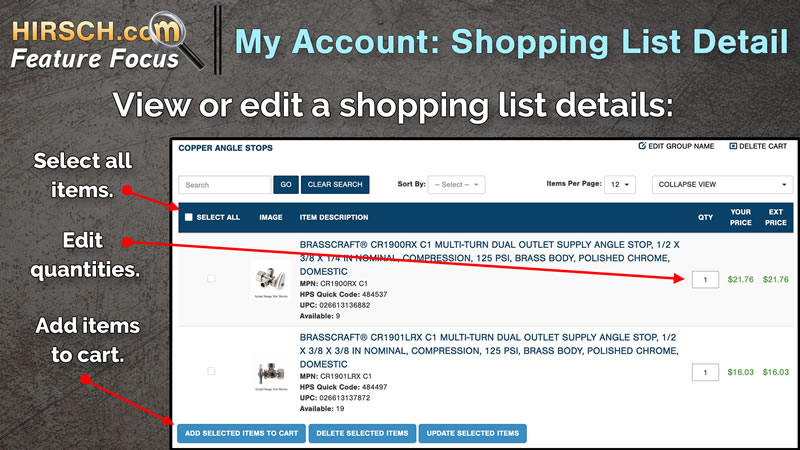Click the Ext Price column header
The width and height of the screenshot is (800, 450).
(776, 217)
